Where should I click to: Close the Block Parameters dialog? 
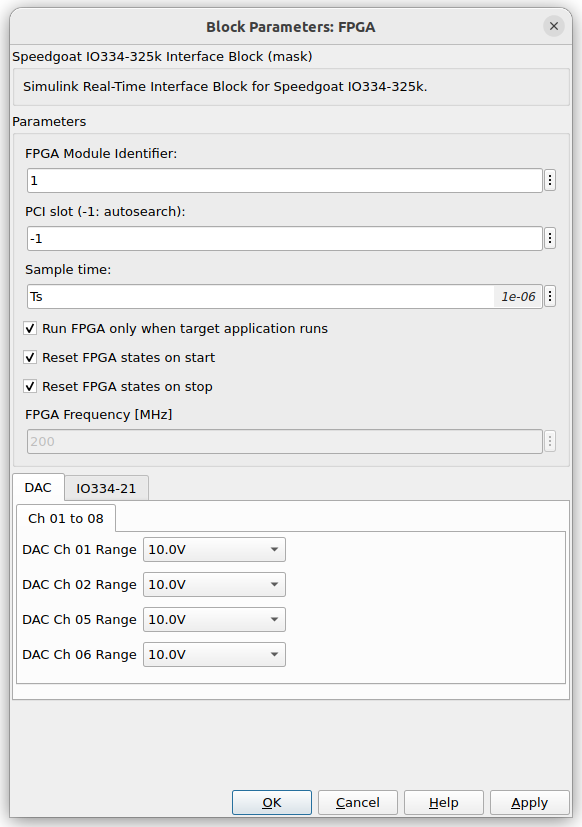[554, 26]
